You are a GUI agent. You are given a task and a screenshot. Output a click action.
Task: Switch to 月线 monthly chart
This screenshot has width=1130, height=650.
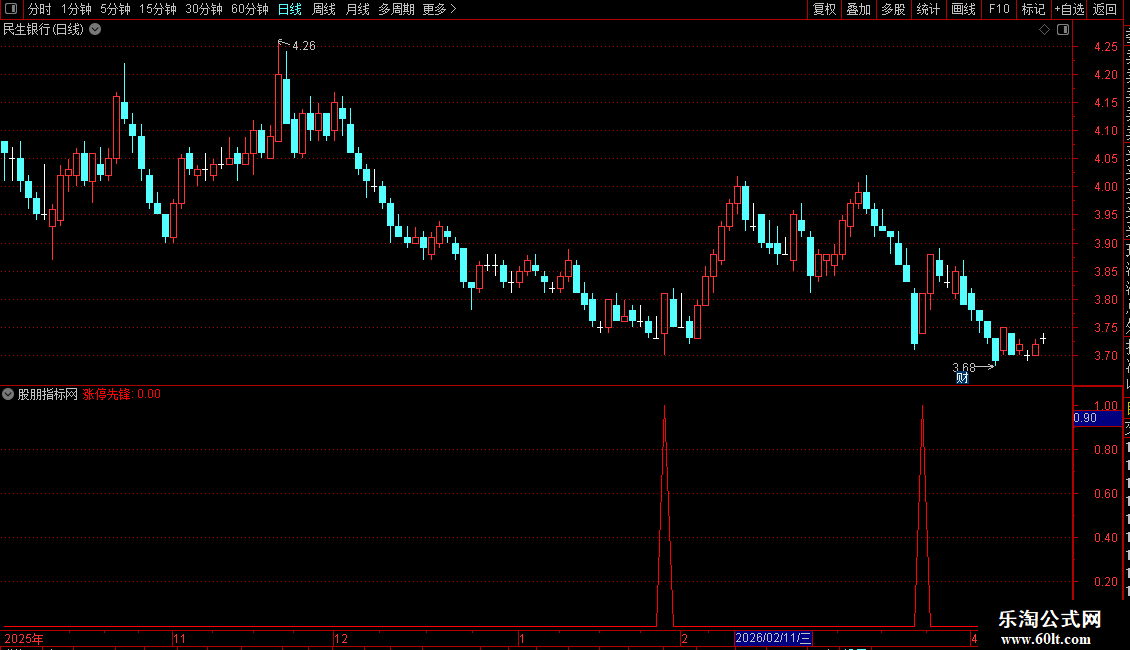(x=357, y=9)
